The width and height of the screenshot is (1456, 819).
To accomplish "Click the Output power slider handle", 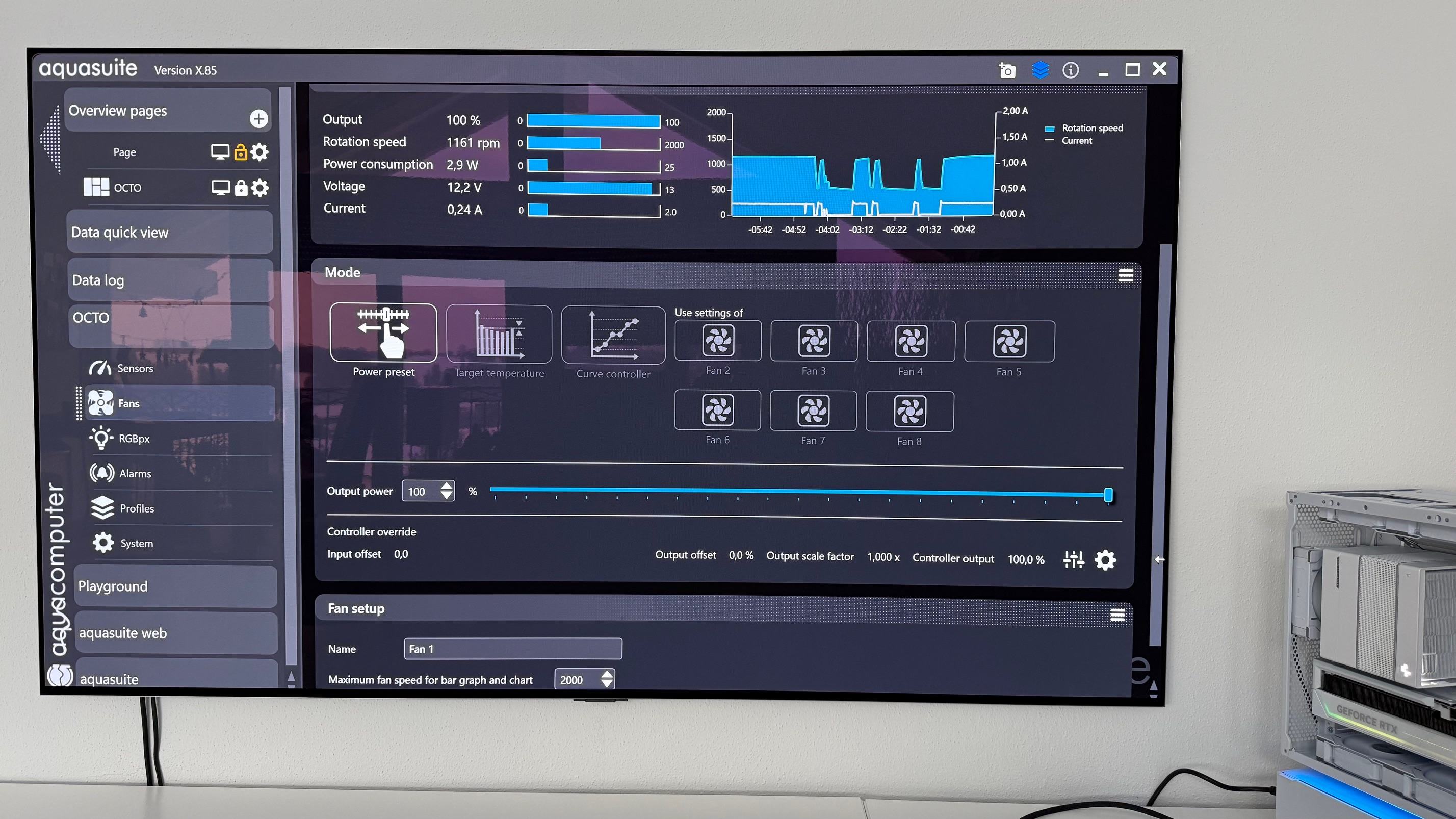I will (x=1108, y=495).
